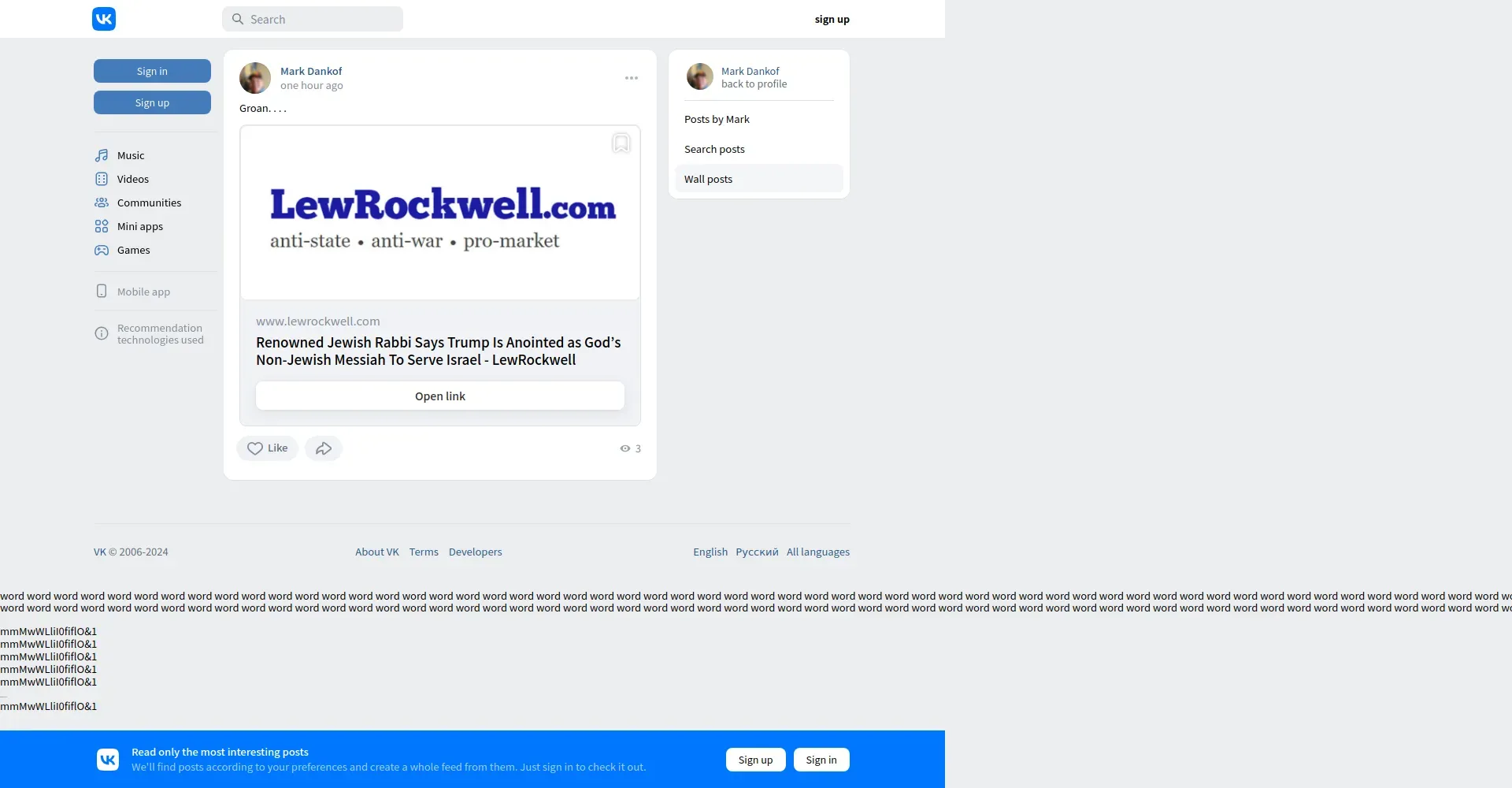Click the top-right sign up link
1512x788 pixels.
coord(832,19)
